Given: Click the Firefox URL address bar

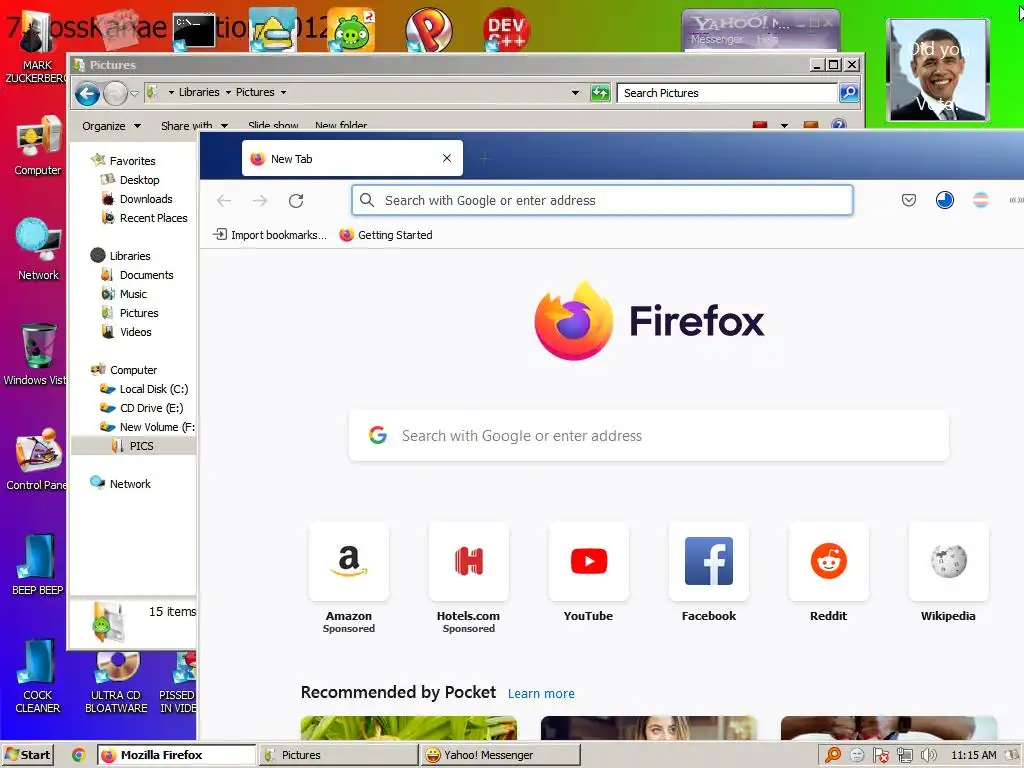Looking at the screenshot, I should point(602,200).
